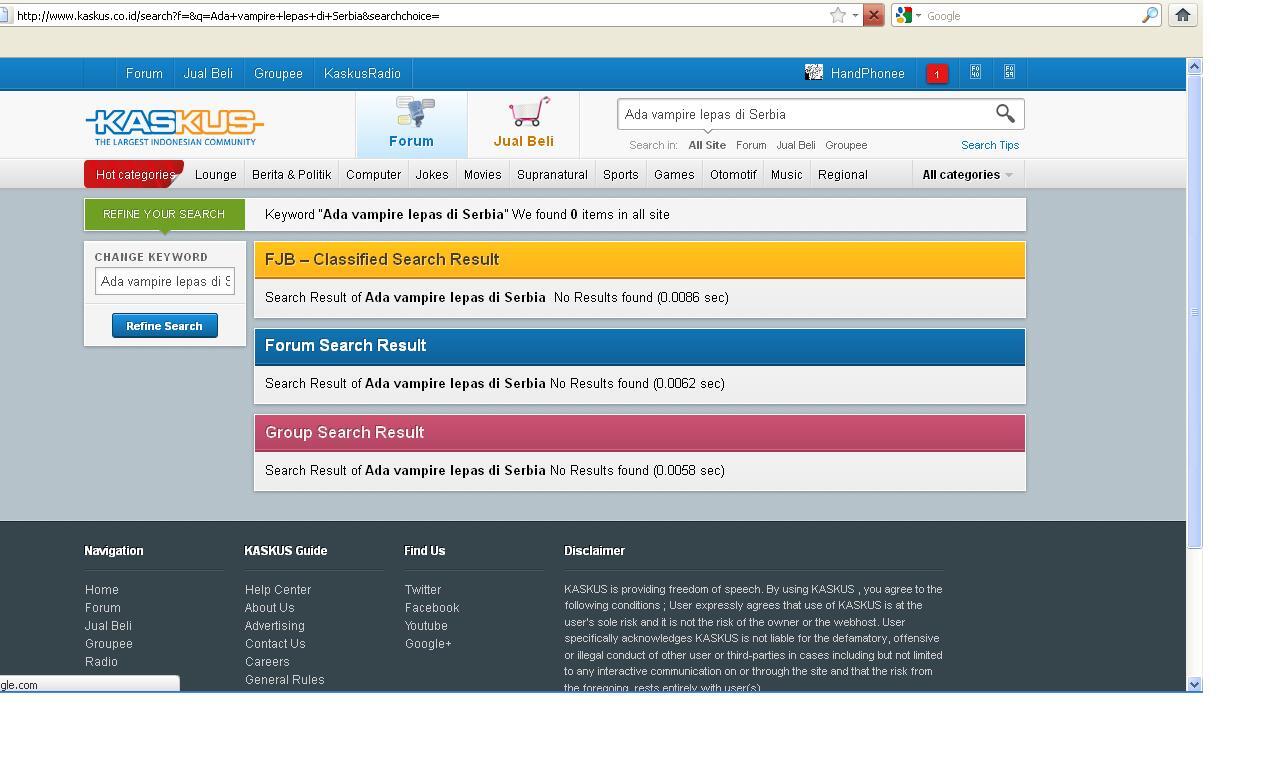Open the Help Center link
The width and height of the screenshot is (1280, 768).
pos(278,590)
